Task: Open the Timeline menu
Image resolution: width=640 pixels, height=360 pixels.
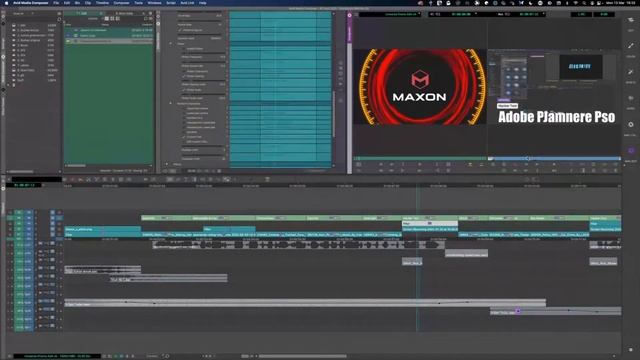Action: tap(102, 3)
